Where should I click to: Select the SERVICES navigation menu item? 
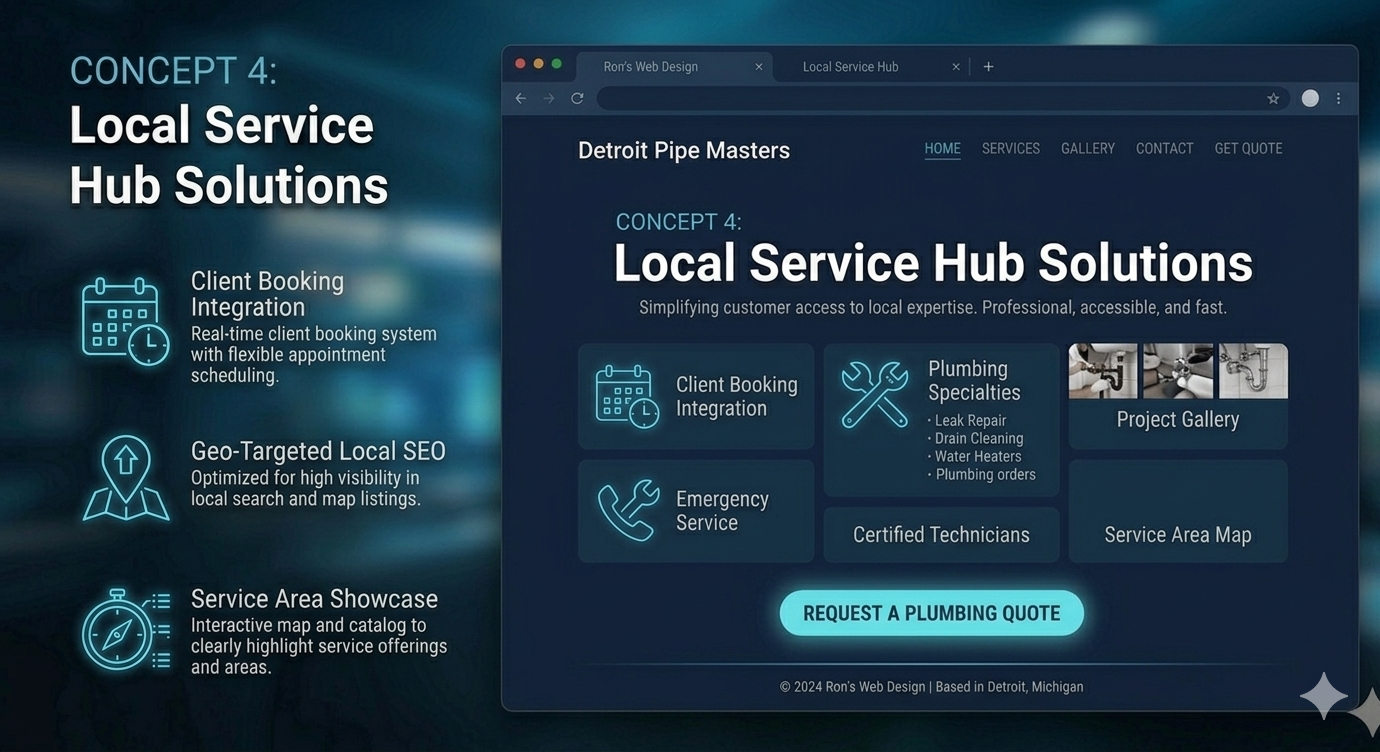(x=1010, y=148)
